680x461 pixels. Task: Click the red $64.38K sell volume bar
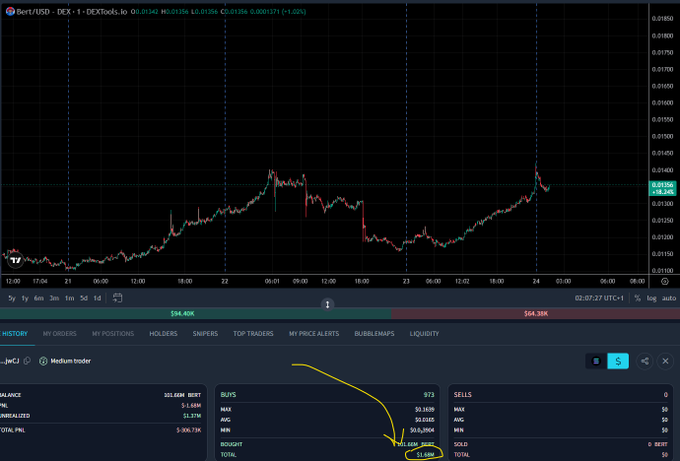tap(536, 313)
